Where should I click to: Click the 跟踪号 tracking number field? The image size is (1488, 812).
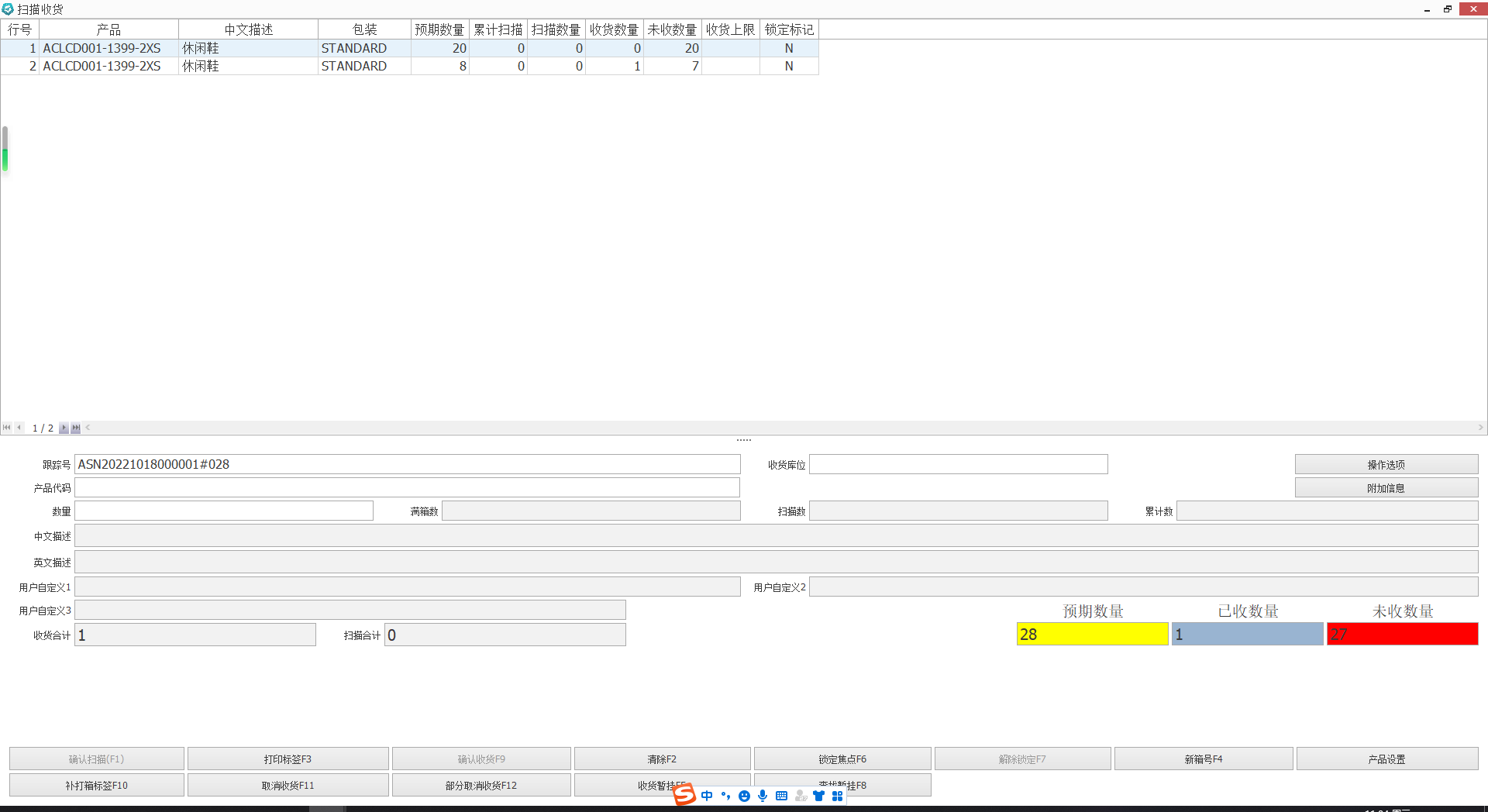(408, 464)
